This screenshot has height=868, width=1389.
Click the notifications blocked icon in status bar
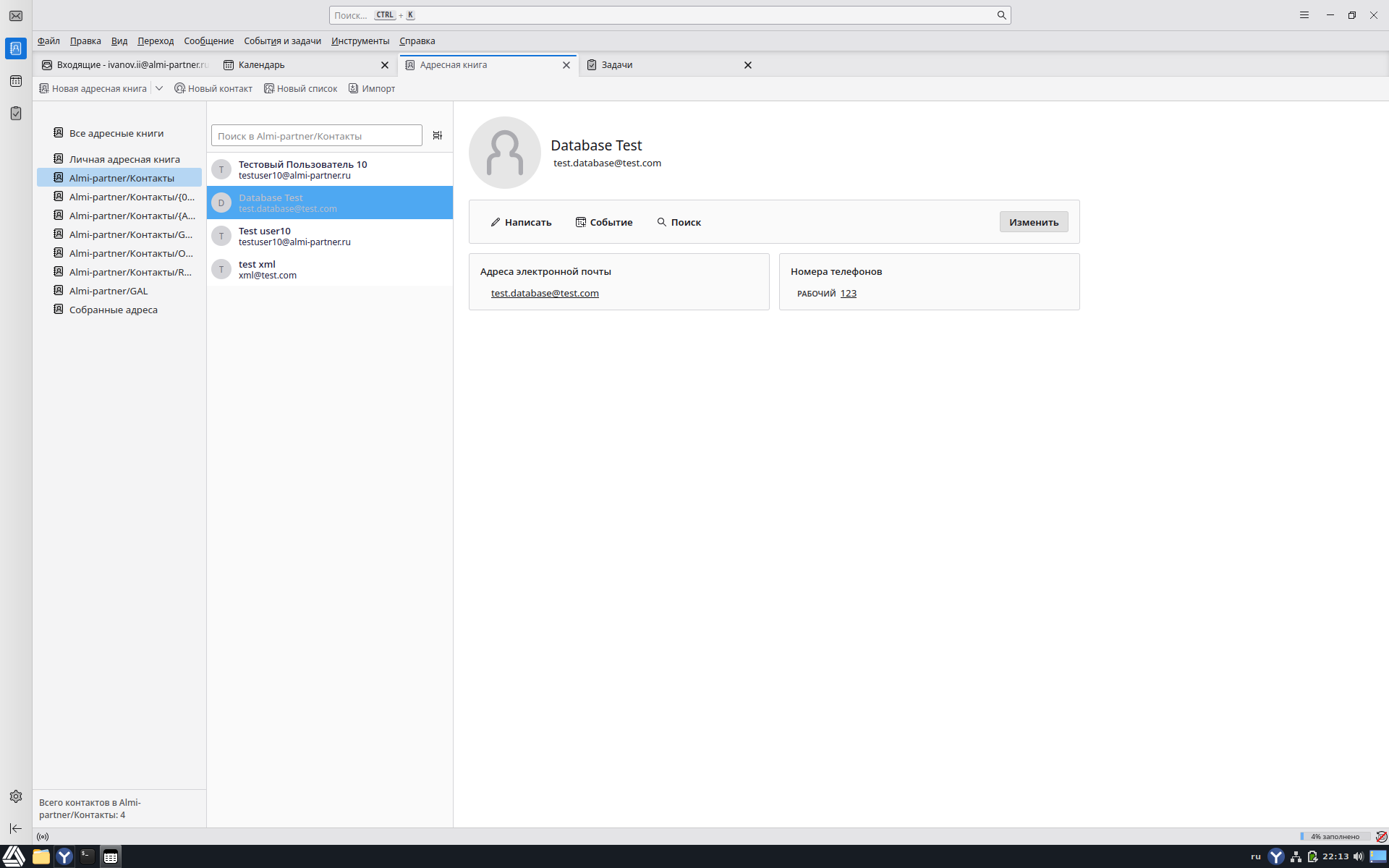tap(1381, 837)
